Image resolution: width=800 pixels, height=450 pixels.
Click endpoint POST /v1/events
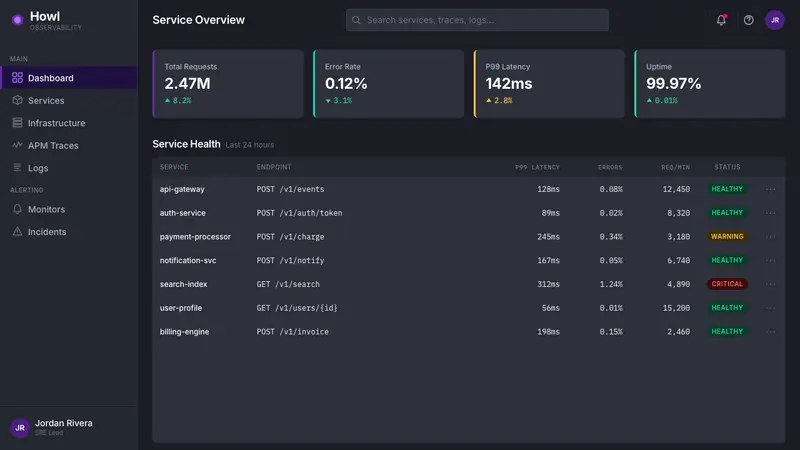click(x=290, y=189)
